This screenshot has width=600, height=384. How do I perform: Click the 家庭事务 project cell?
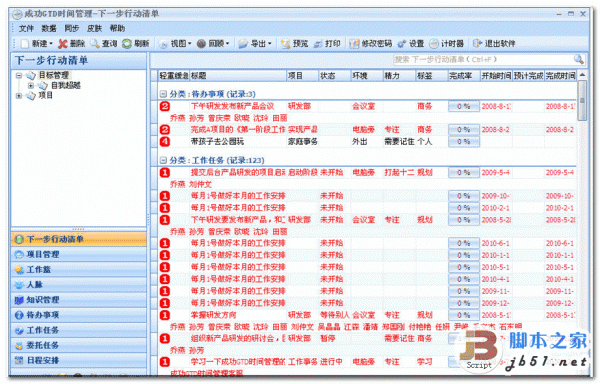(302, 142)
